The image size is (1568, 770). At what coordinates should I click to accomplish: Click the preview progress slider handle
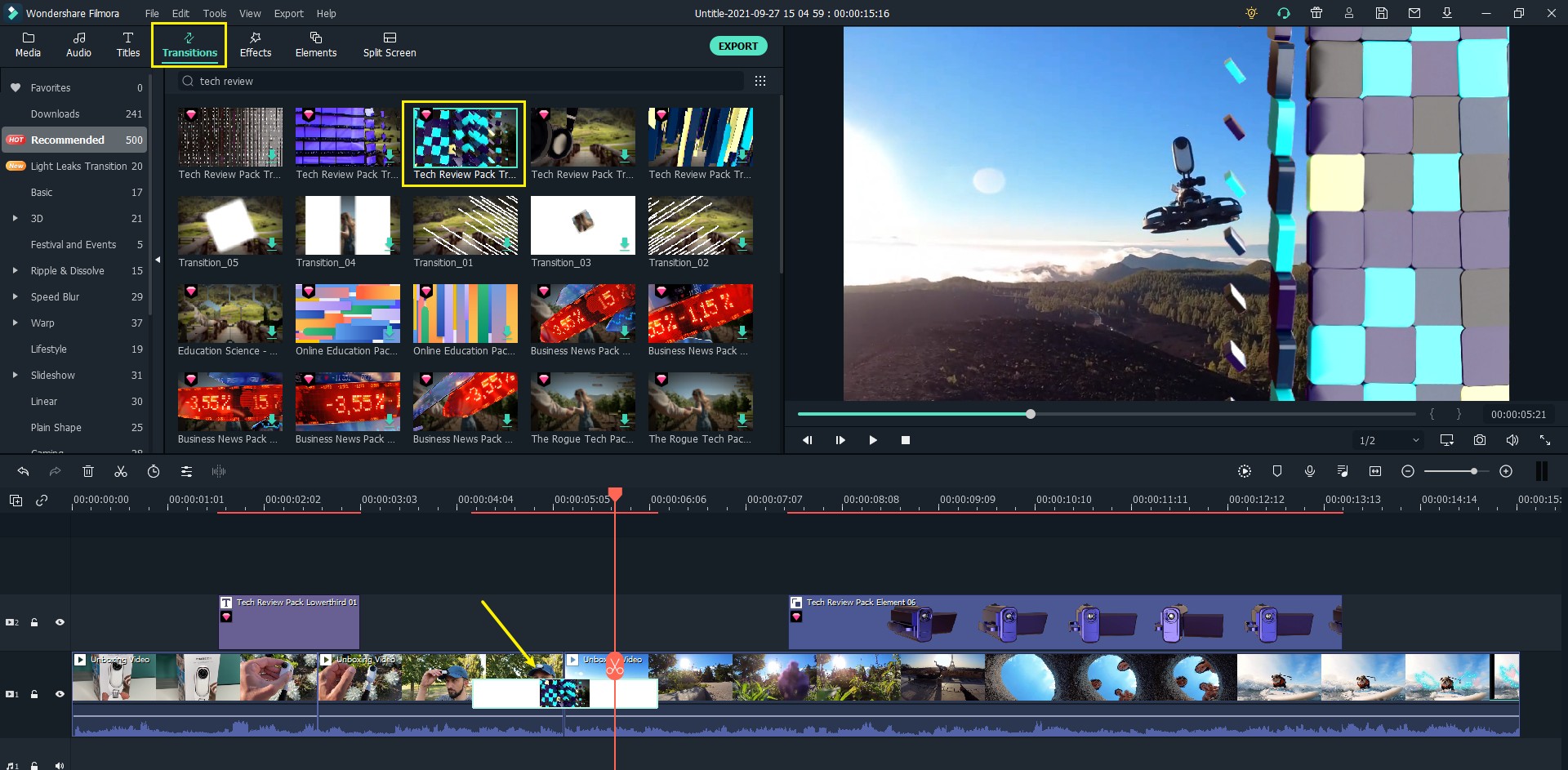coord(1031,414)
